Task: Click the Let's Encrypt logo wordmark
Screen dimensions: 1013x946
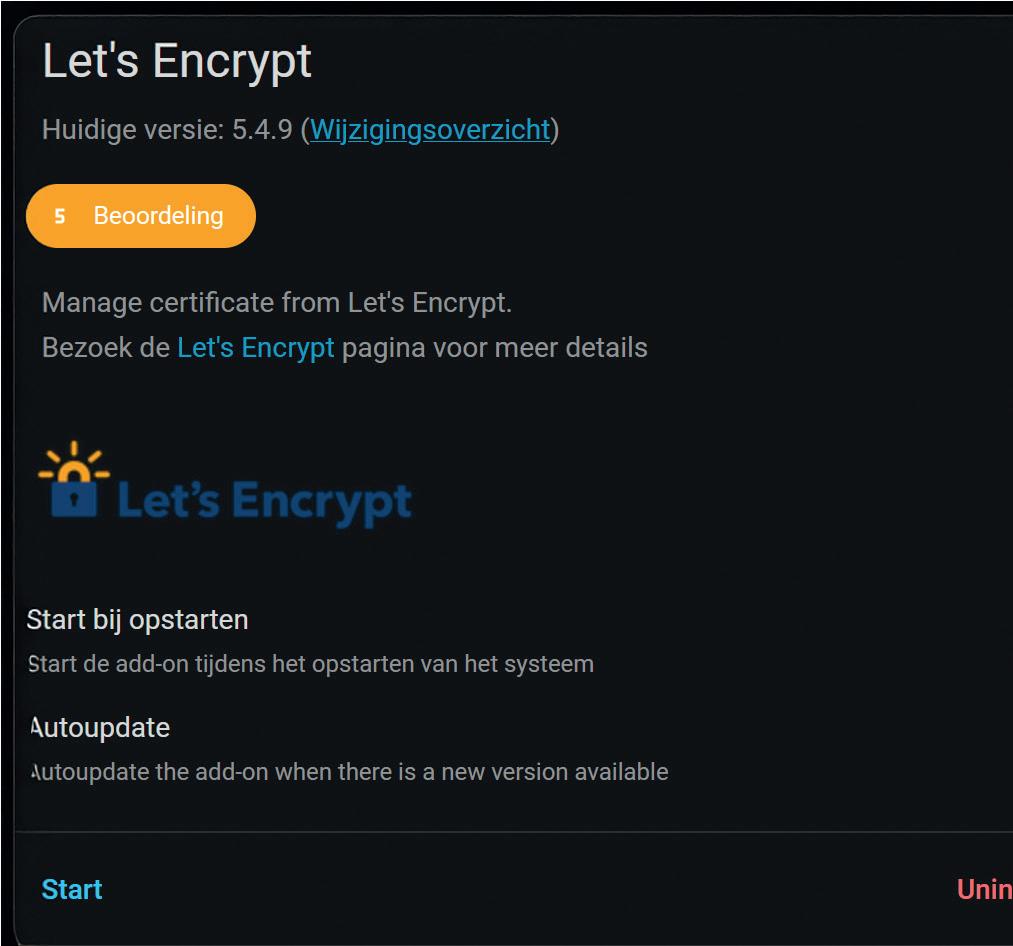Action: [x=264, y=501]
